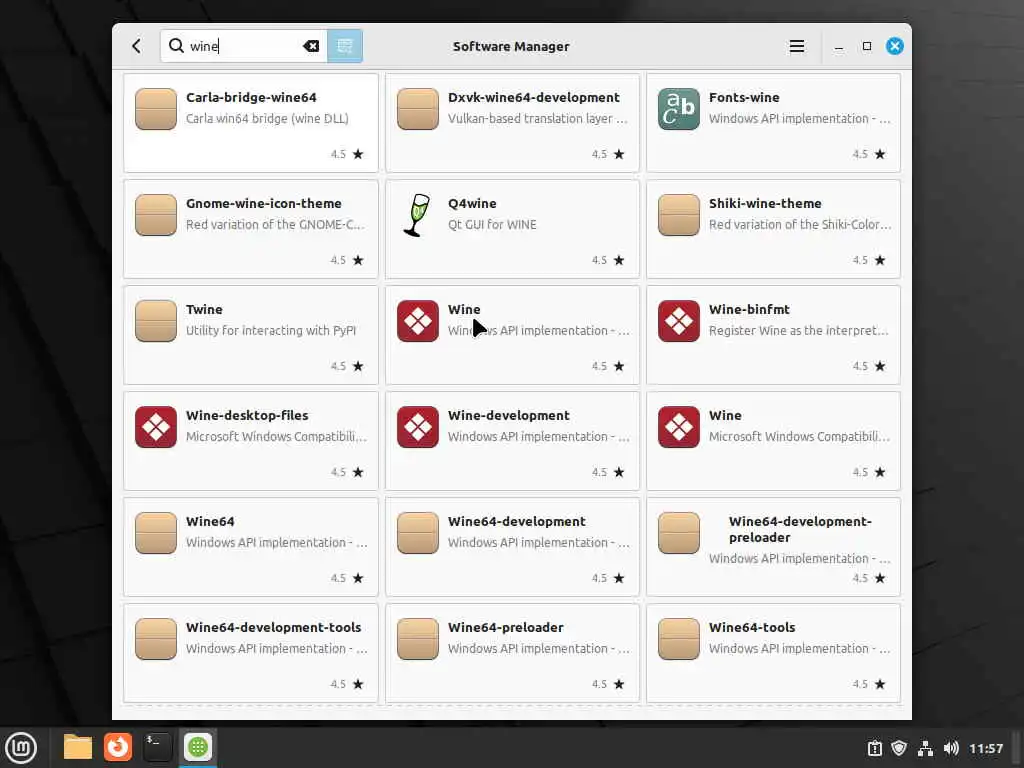Viewport: 1024px width, 768px height.
Task: Open the Wine64-preloader package icon
Action: click(418, 639)
